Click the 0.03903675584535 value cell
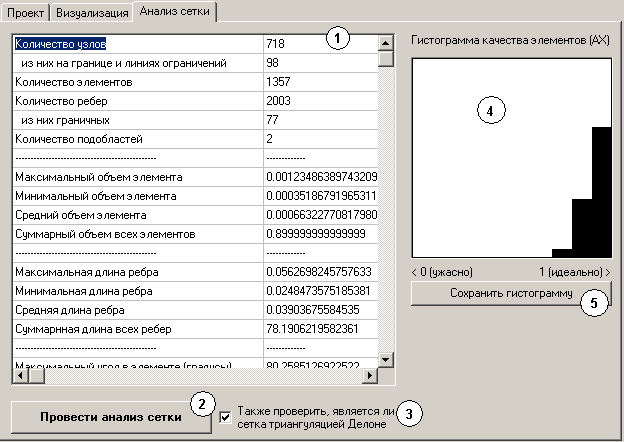This screenshot has width=624, height=442. 320,310
